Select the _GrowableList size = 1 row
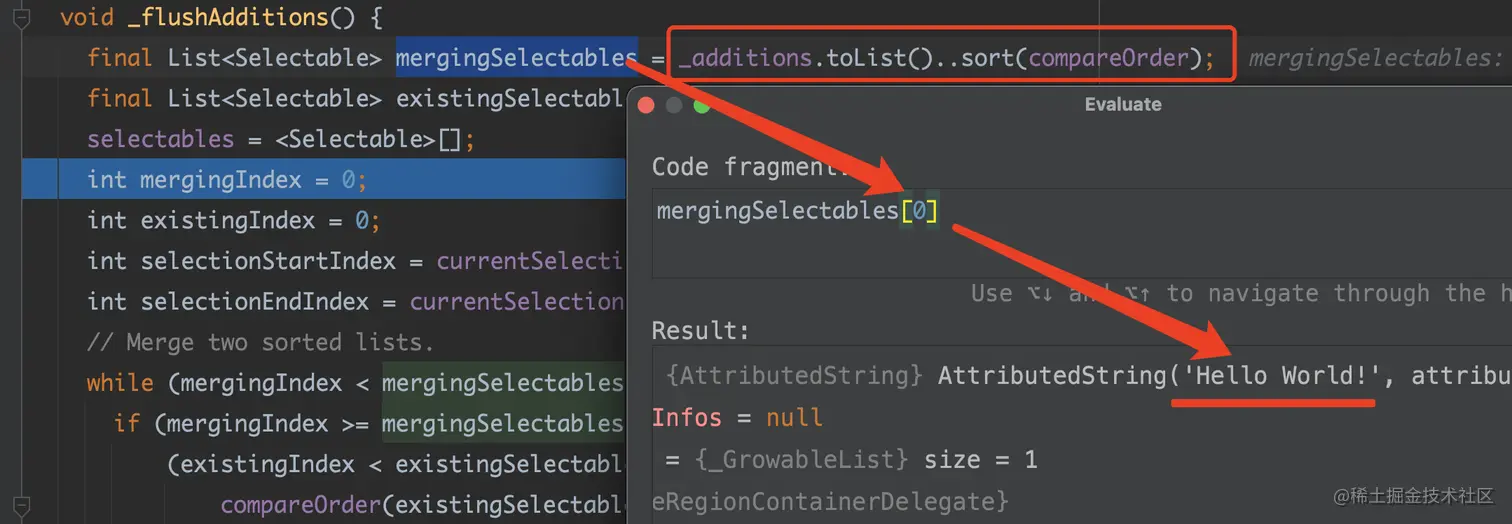Image resolution: width=1512 pixels, height=524 pixels. (x=1082, y=459)
